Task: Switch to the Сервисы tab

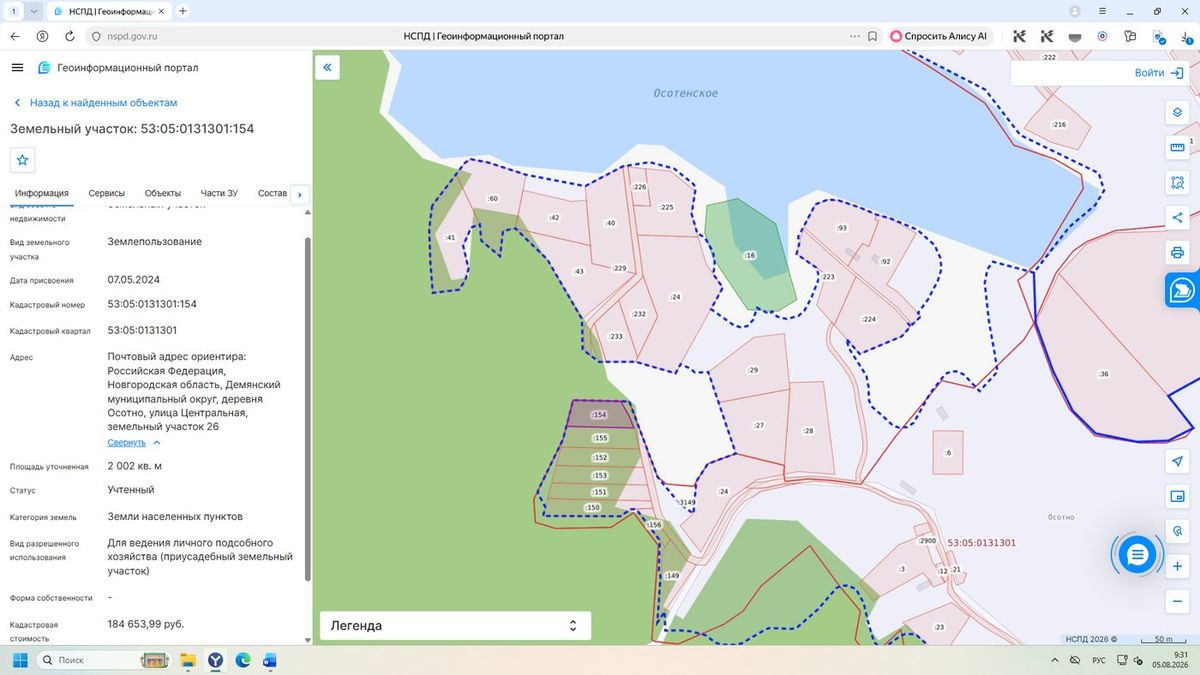Action: coord(107,193)
